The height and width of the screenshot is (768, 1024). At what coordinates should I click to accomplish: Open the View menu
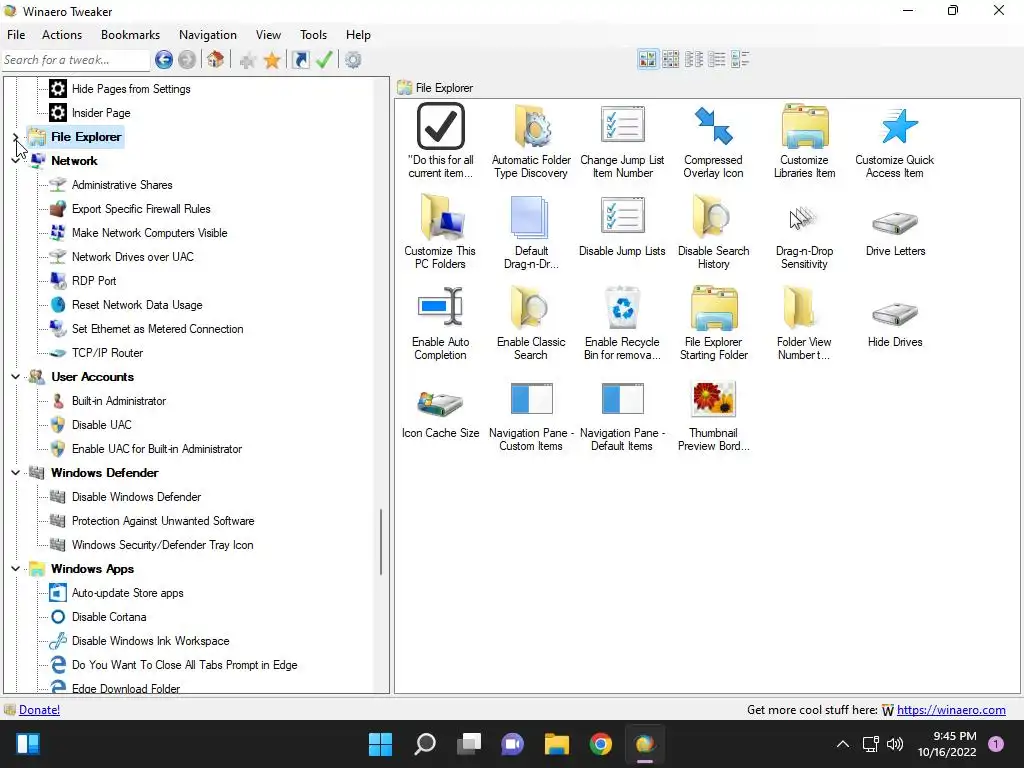coord(268,35)
